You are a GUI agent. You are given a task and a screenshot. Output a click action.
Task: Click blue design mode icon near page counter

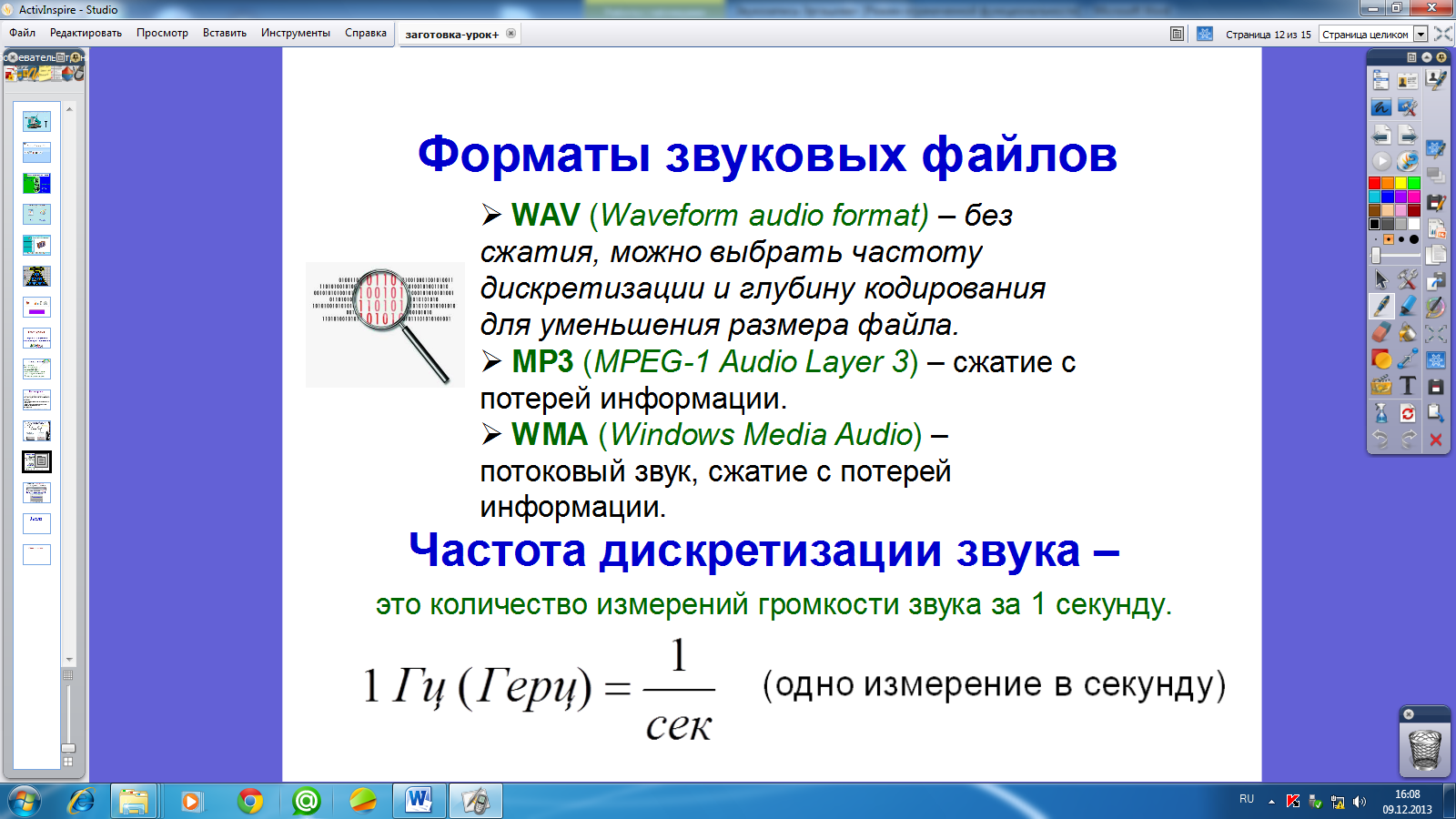point(1205,34)
